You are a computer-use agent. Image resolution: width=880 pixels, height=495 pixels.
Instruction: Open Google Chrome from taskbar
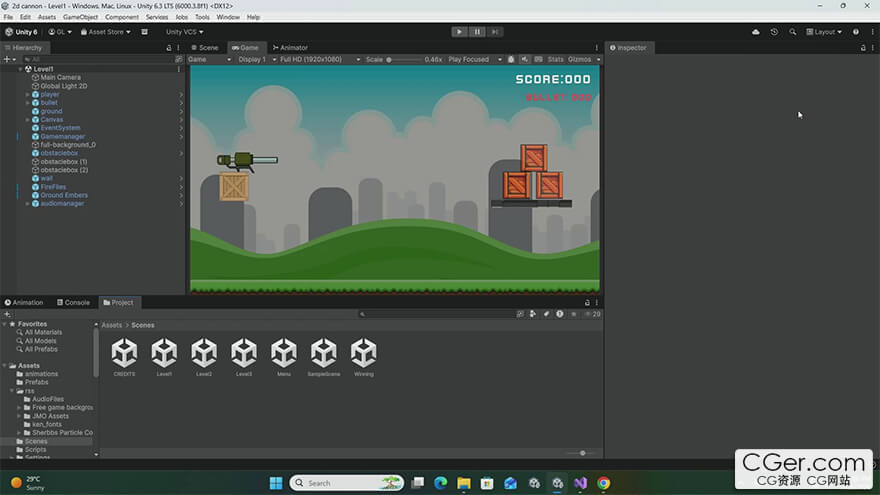coord(603,483)
